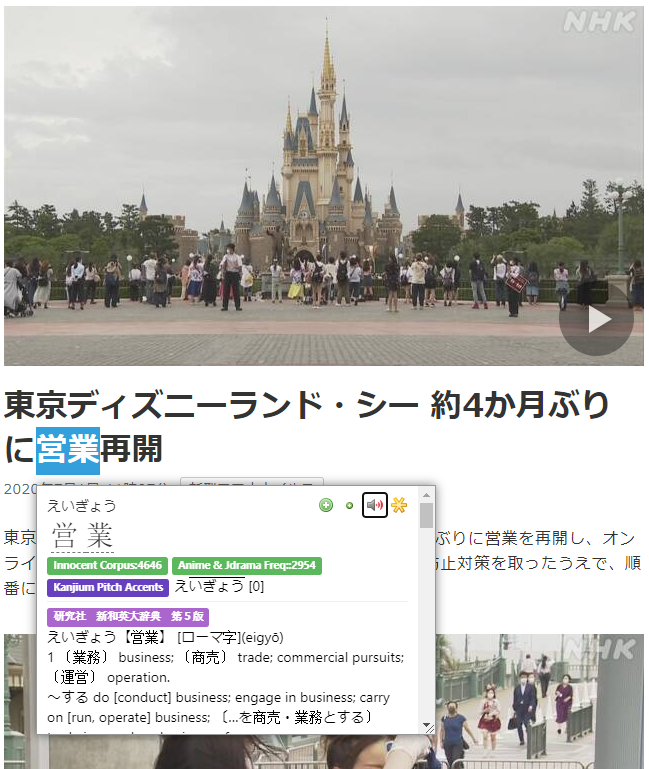Viewport: 649px width, 769px height.
Task: Click the popup scrollbar down arrow
Action: point(426,724)
